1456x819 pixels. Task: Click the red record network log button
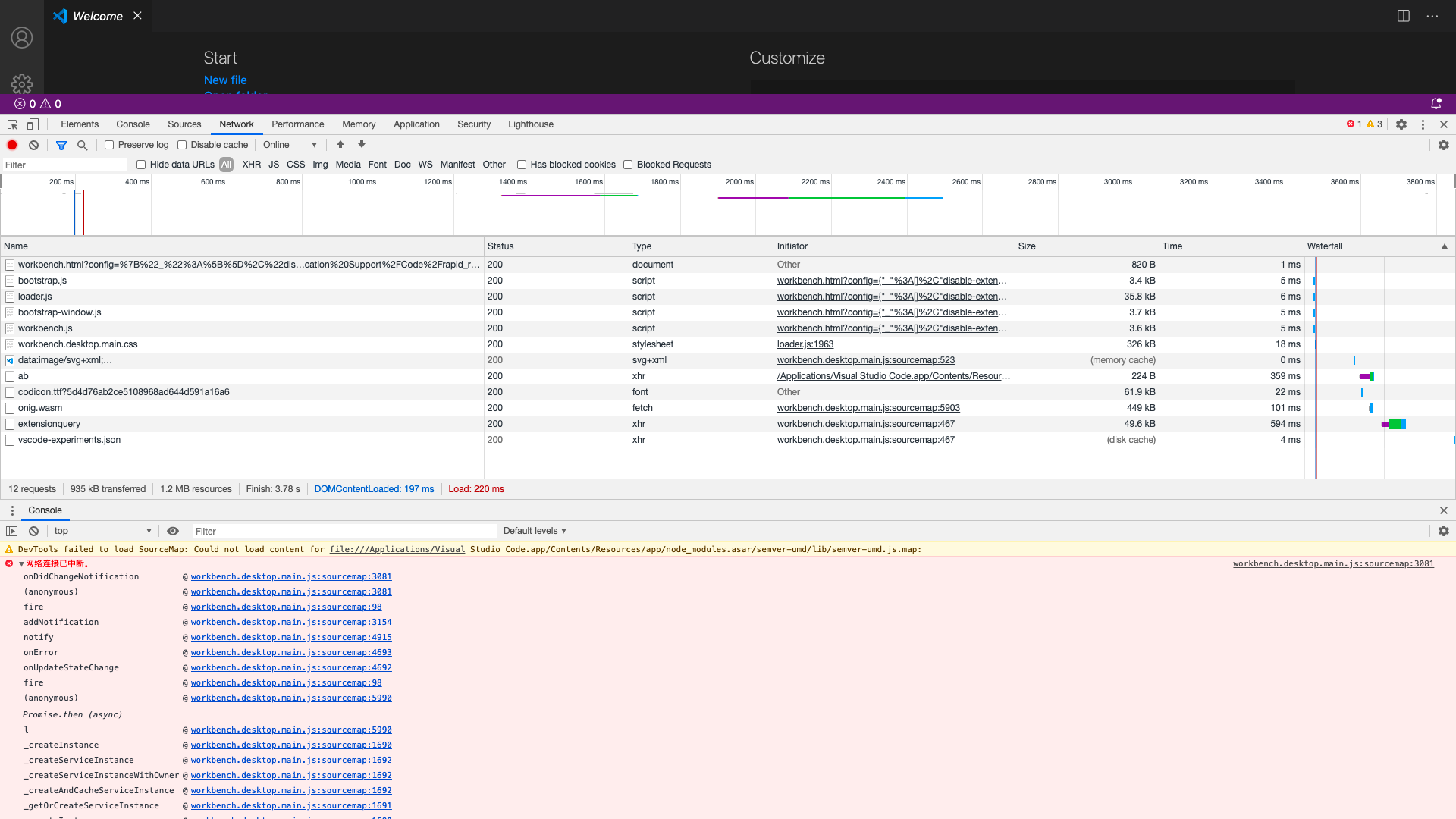12,145
